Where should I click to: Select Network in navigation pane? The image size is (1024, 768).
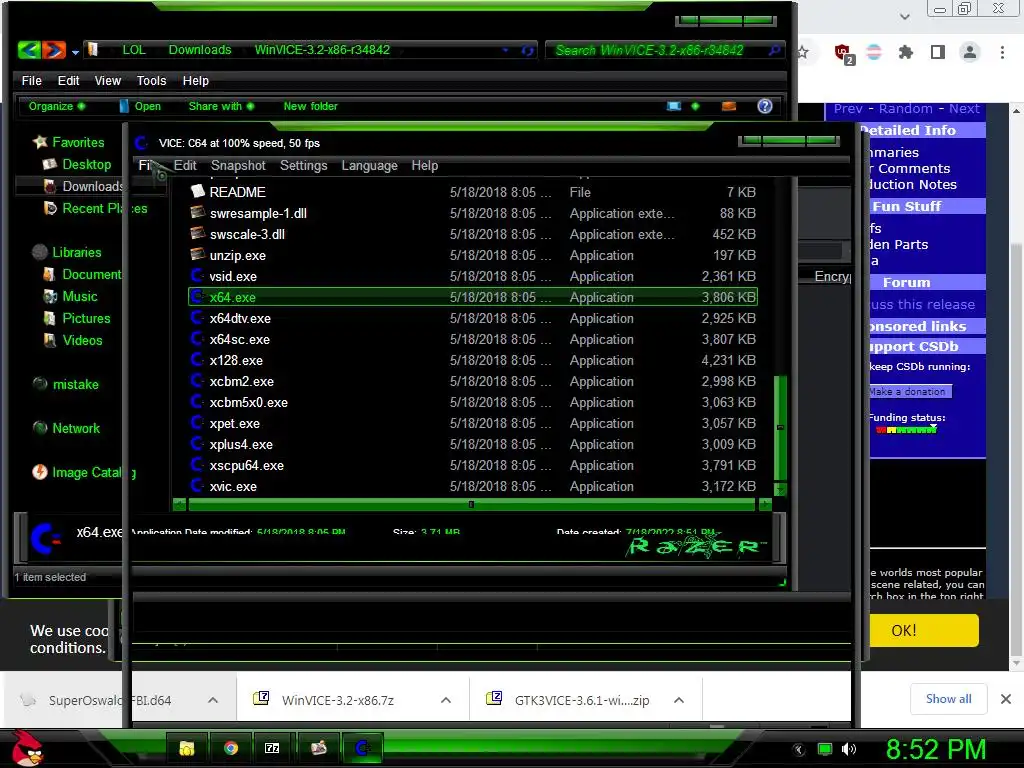(67, 428)
